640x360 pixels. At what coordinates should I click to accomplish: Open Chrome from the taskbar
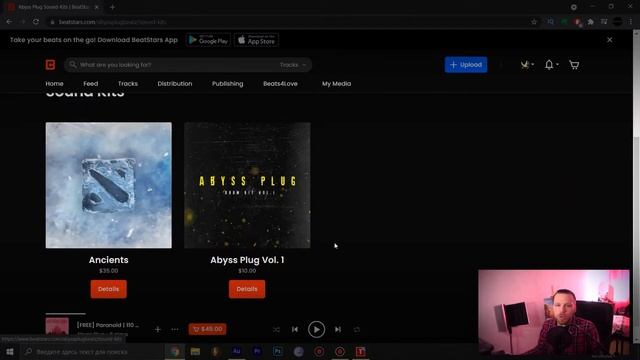[x=175, y=351]
